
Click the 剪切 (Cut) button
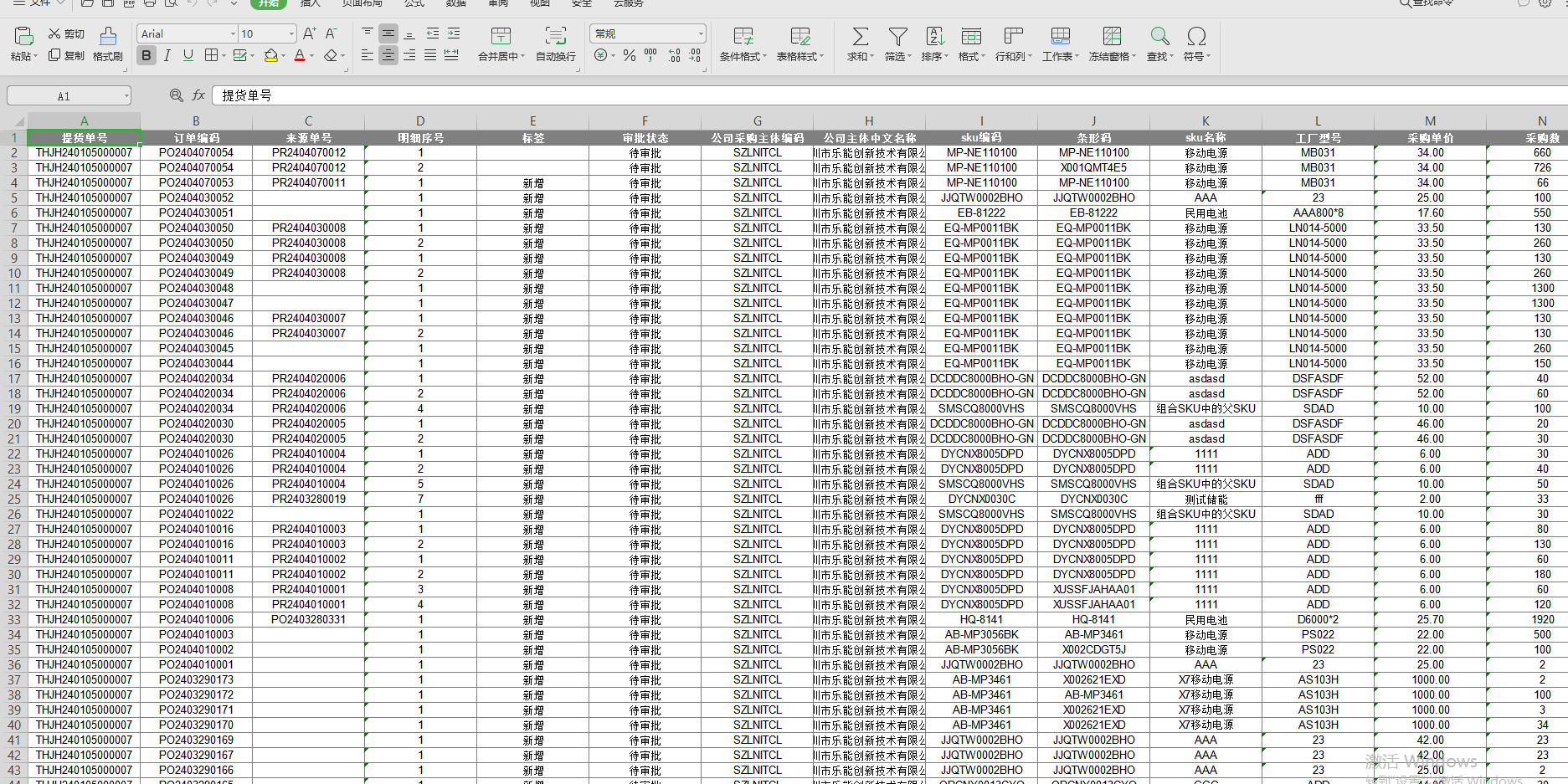point(66,33)
